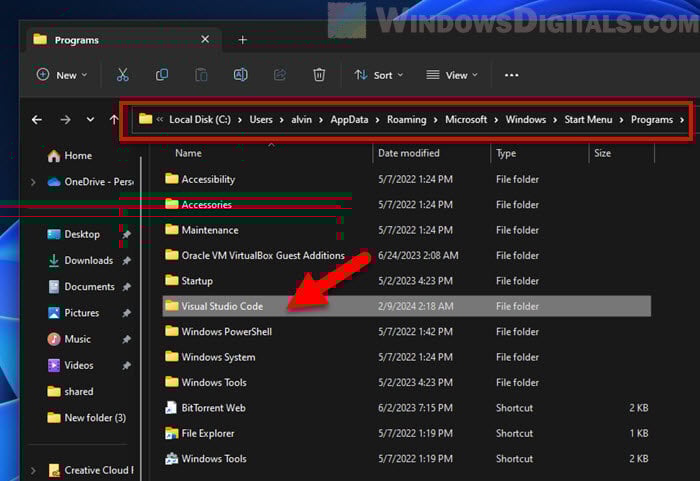Open Pictures in quick access
700x481 pixels.
pyautogui.click(x=73, y=313)
